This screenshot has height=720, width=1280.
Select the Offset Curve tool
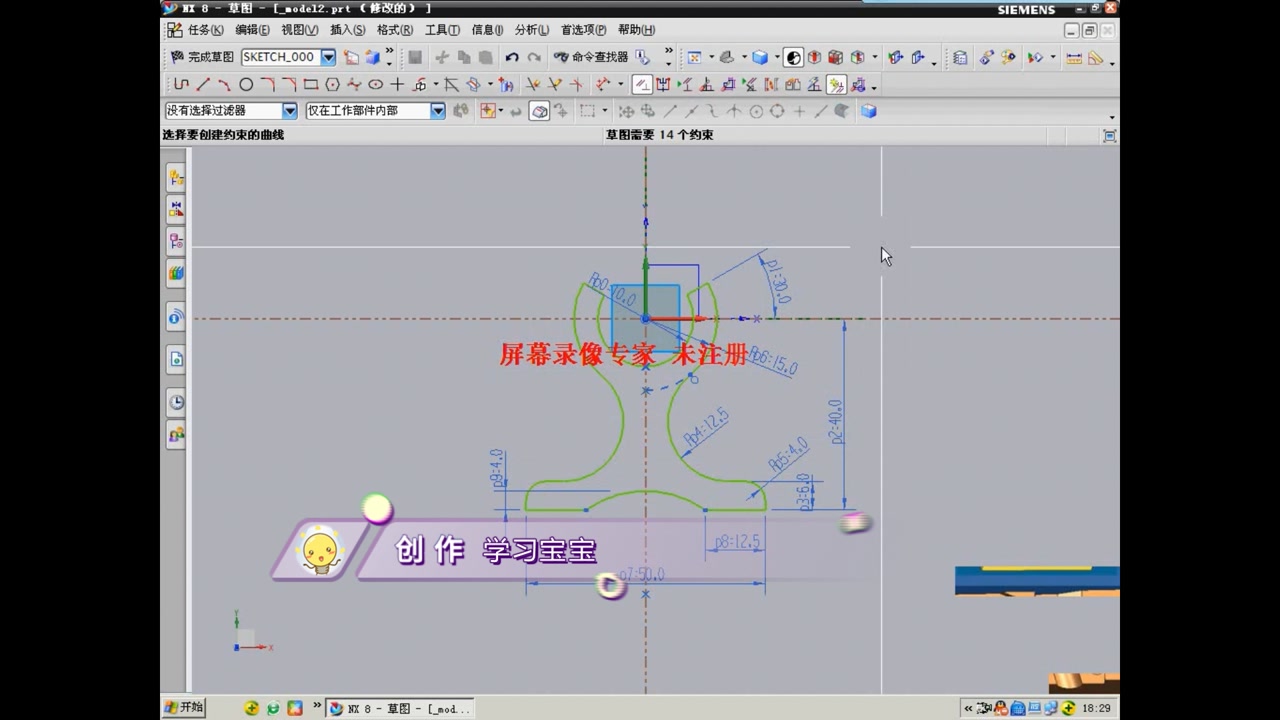(419, 85)
